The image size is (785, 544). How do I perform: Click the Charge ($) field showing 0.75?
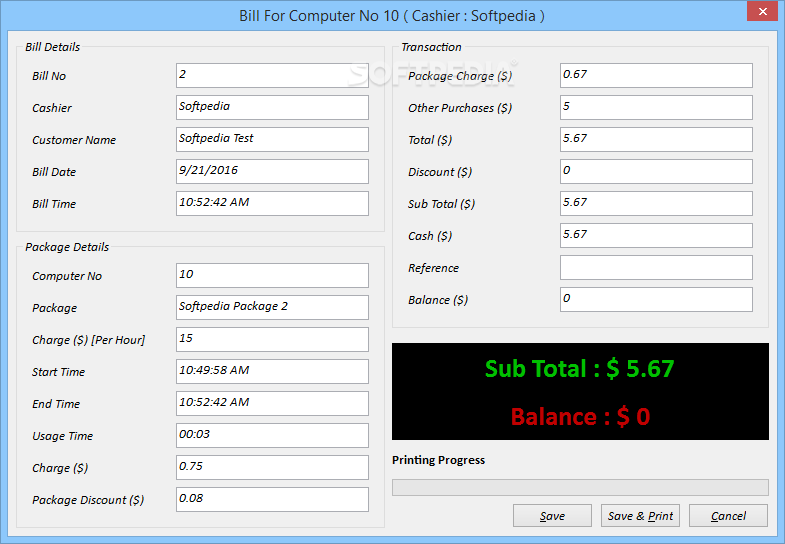pos(272,468)
